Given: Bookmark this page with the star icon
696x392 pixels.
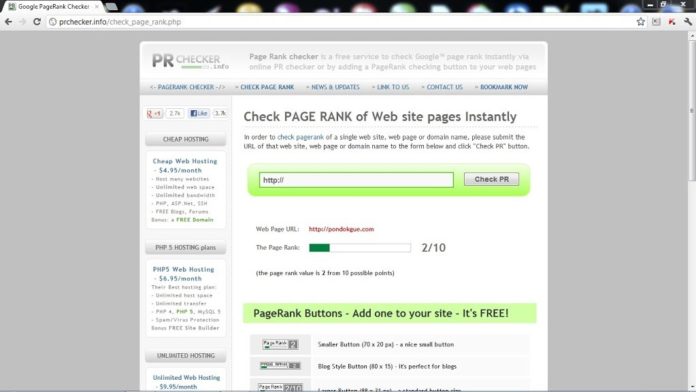Looking at the screenshot, I should 641,22.
